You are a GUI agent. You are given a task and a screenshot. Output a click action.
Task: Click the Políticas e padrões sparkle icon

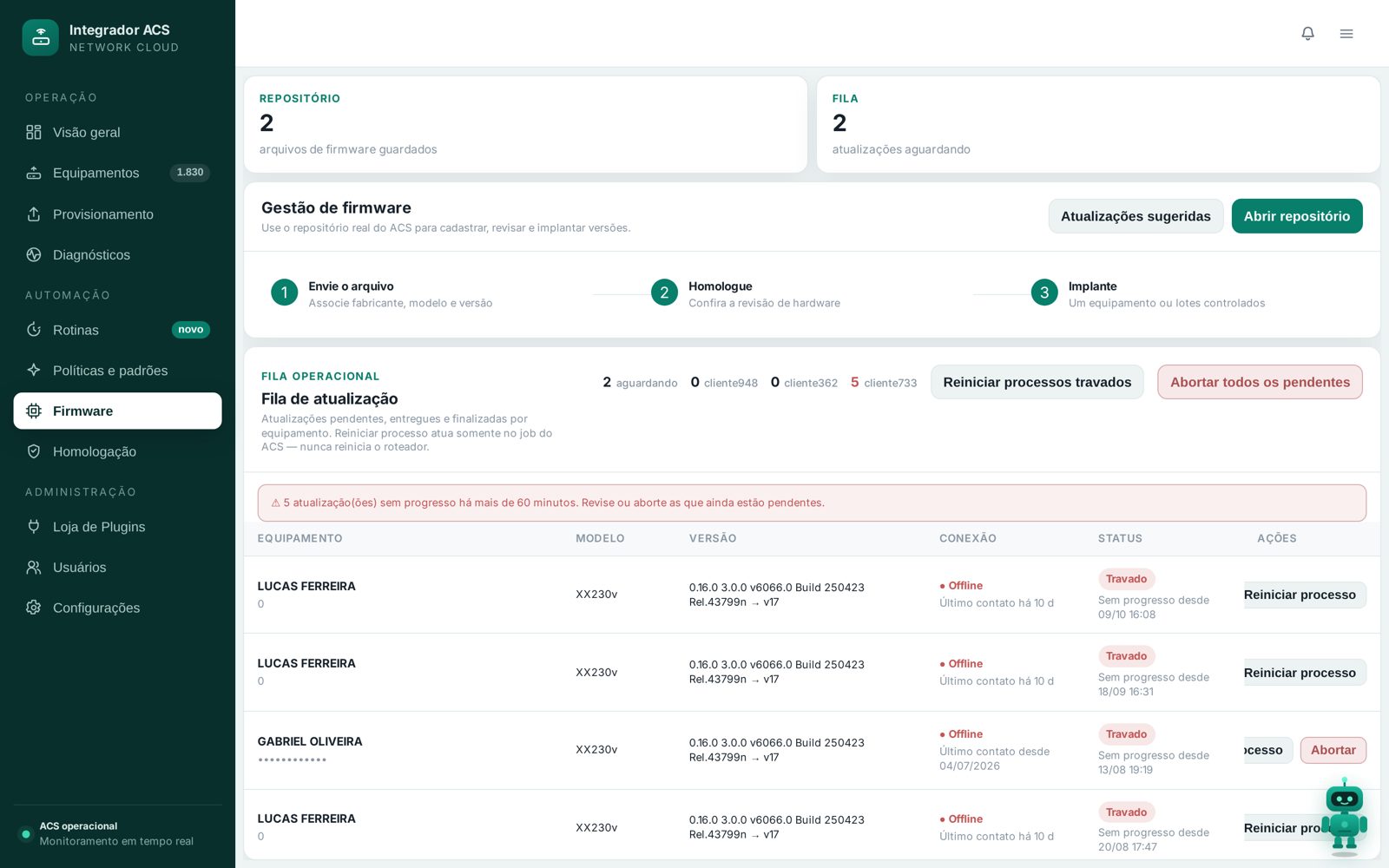click(34, 370)
